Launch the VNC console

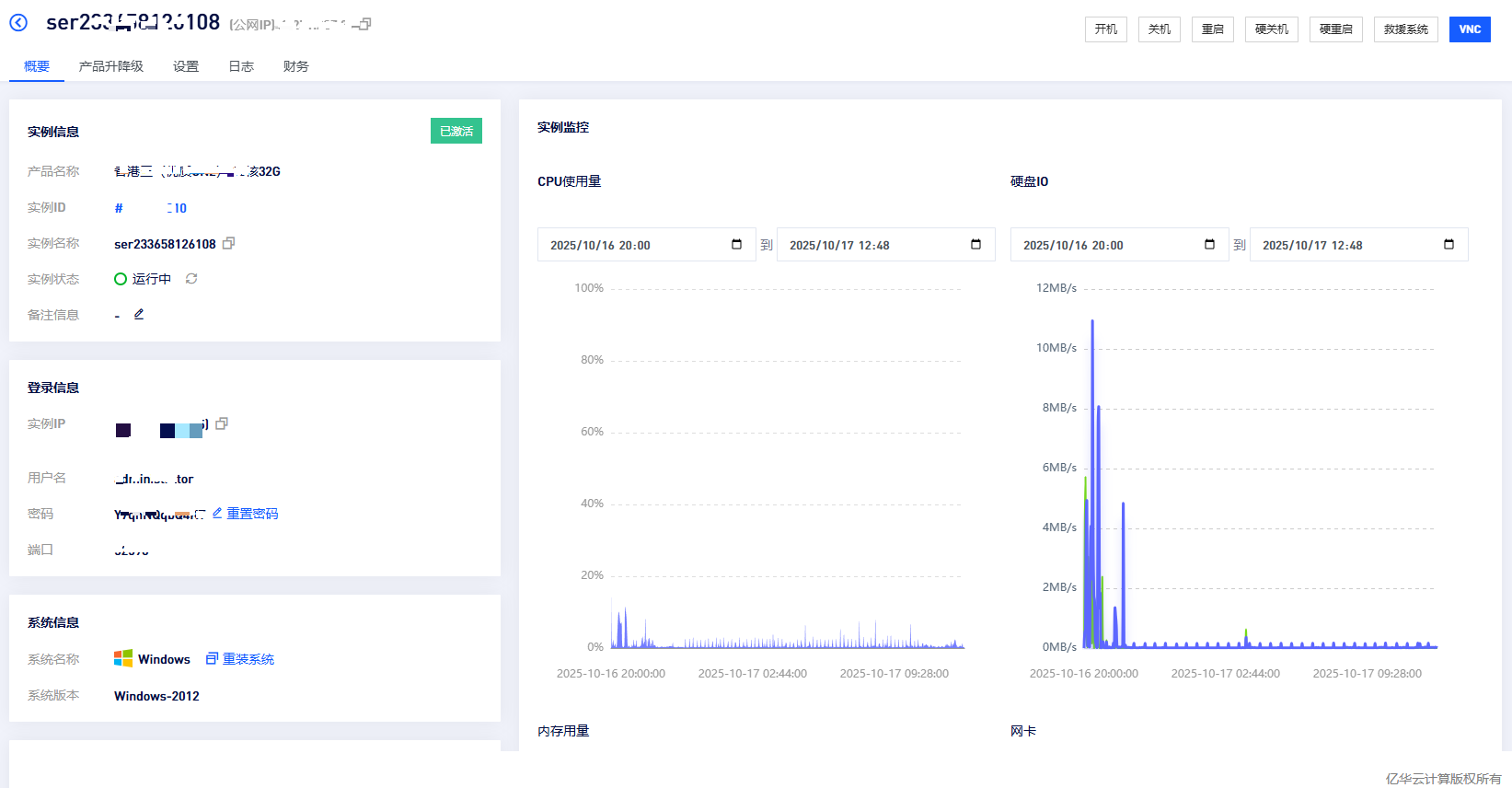tap(1470, 29)
